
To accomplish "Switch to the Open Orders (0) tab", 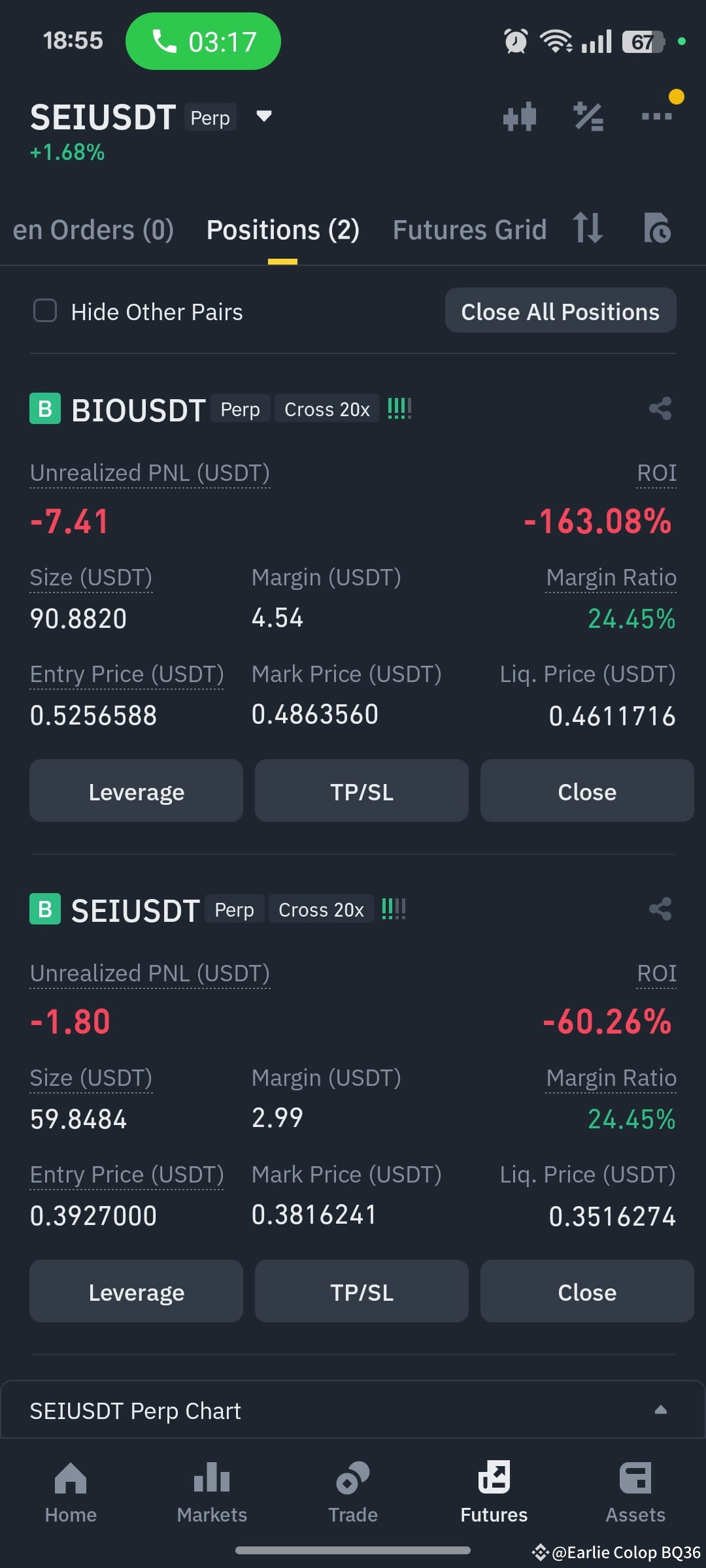I will click(93, 230).
